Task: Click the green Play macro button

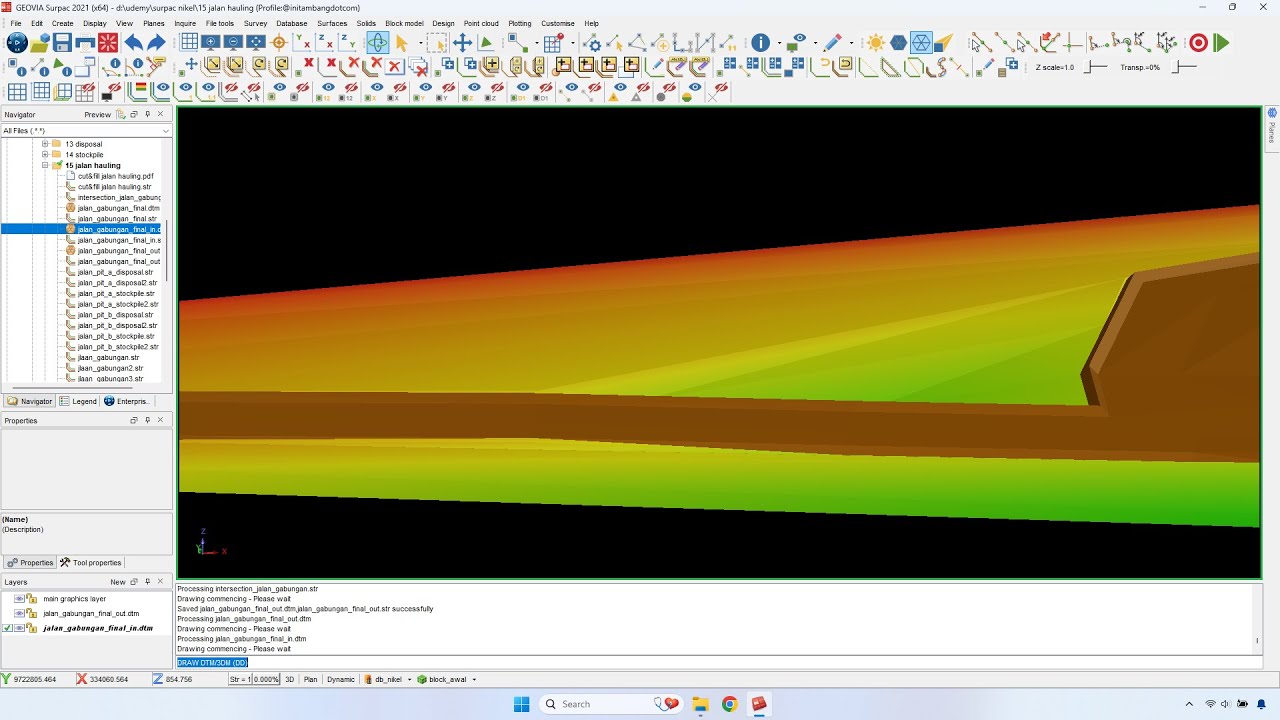Action: pyautogui.click(x=1221, y=43)
